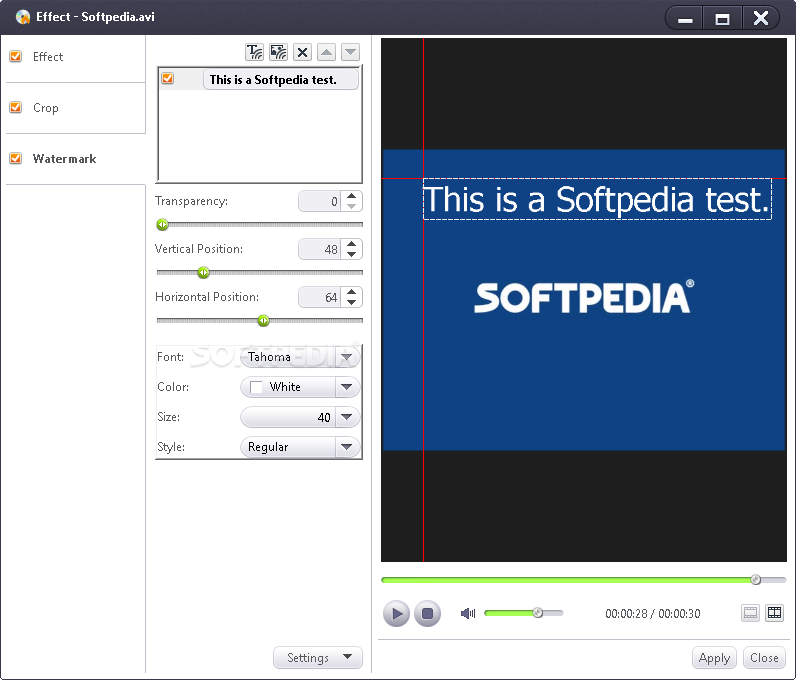Click the white color swatch

(256, 387)
